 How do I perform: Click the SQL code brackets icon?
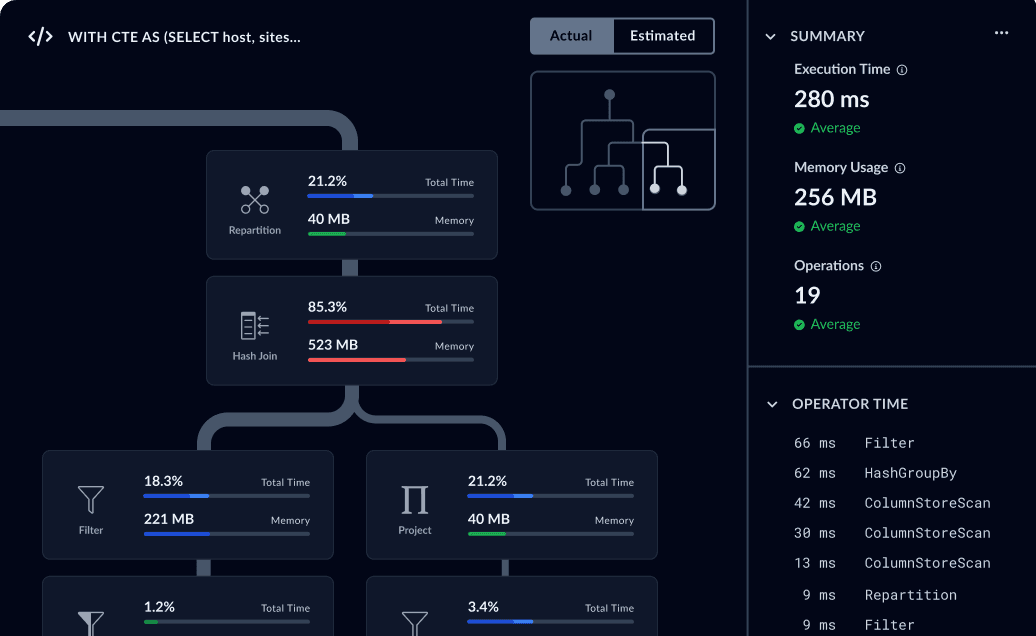pyautogui.click(x=40, y=37)
